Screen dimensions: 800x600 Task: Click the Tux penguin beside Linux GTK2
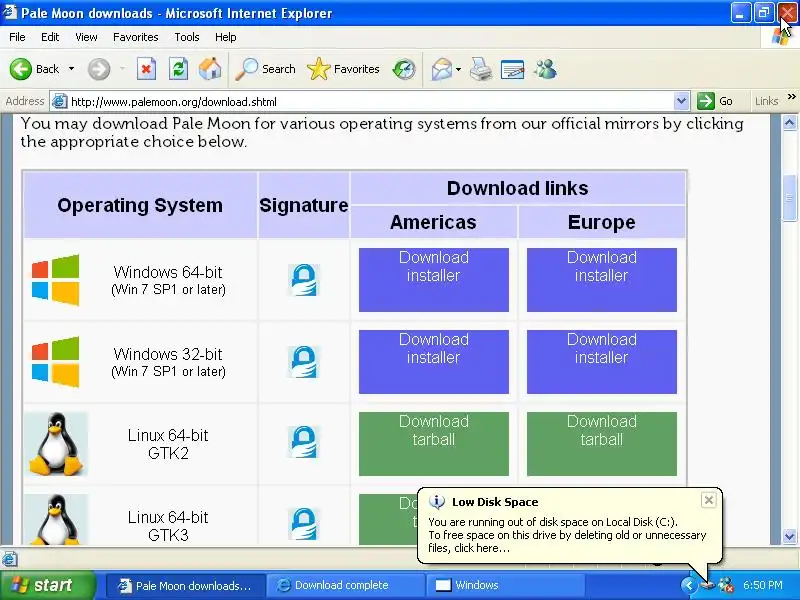(x=56, y=444)
